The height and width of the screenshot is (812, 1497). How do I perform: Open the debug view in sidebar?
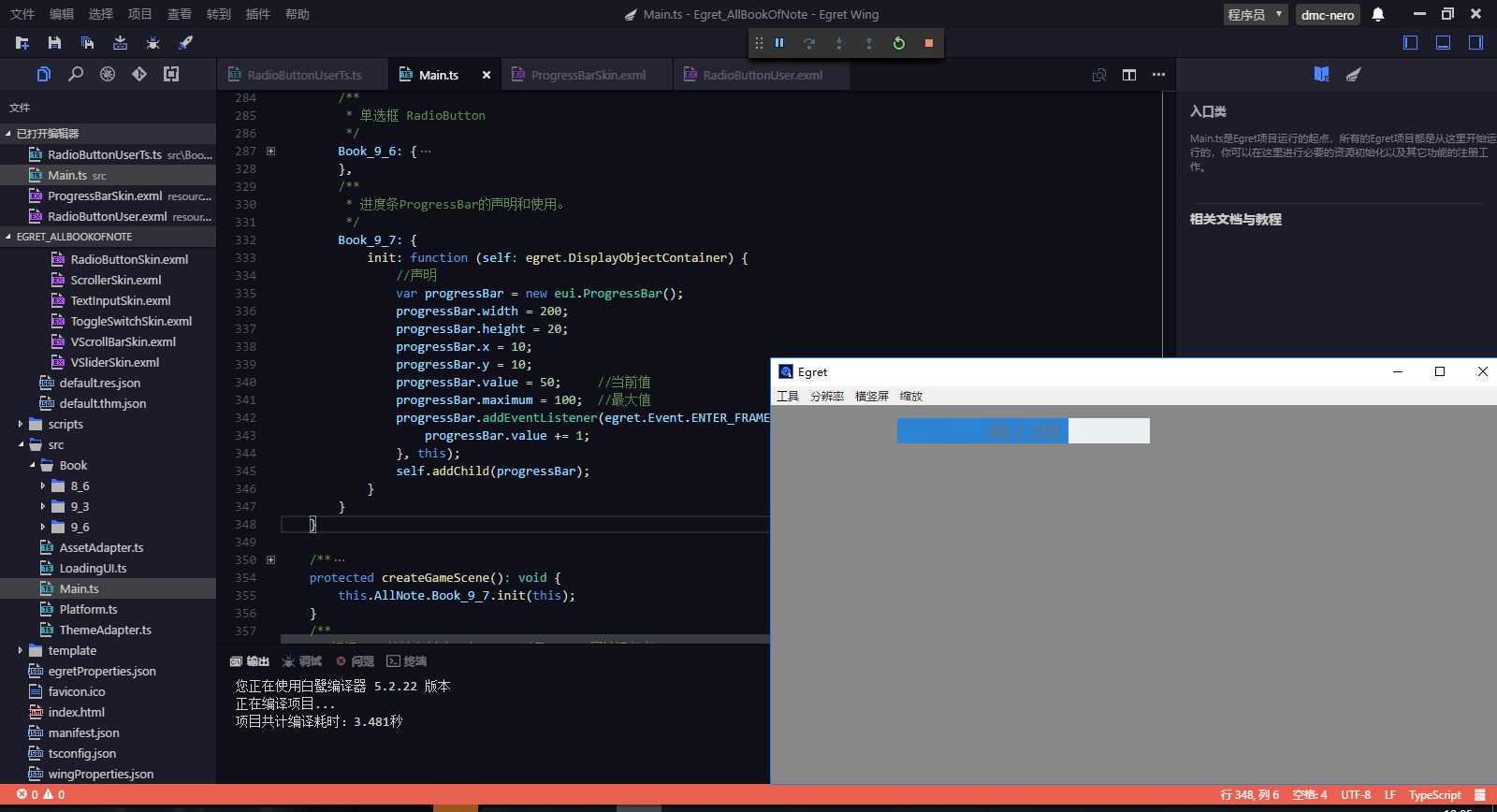pyautogui.click(x=108, y=74)
